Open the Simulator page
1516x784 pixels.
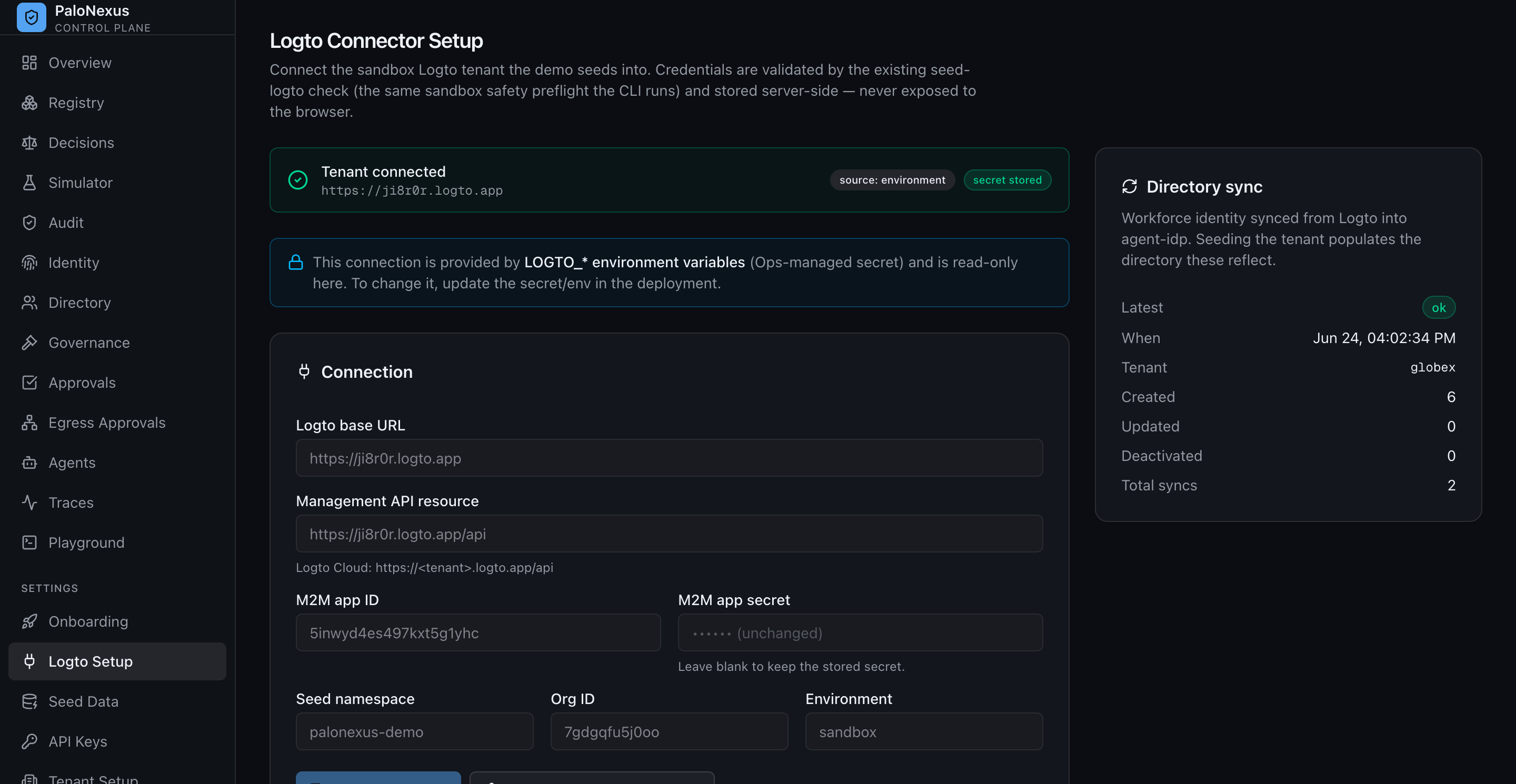pyautogui.click(x=117, y=183)
